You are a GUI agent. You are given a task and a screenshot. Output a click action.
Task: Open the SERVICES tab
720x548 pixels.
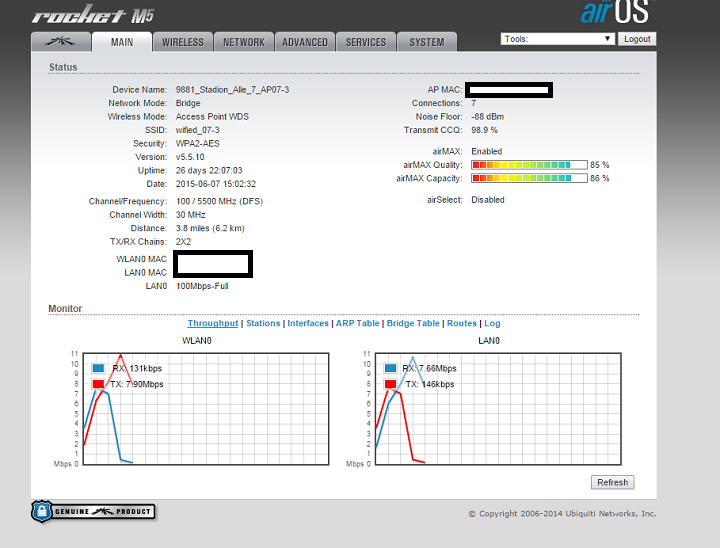tap(366, 42)
